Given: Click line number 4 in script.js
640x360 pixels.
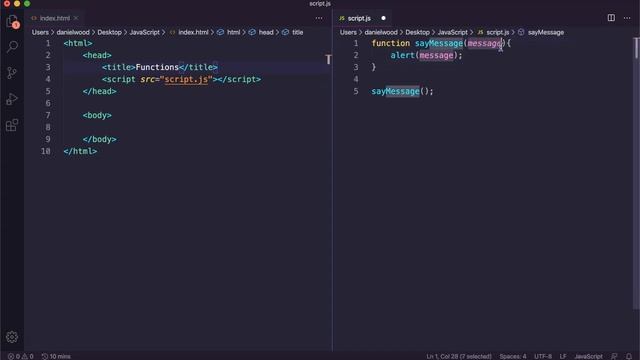Looking at the screenshot, I should [356, 79].
